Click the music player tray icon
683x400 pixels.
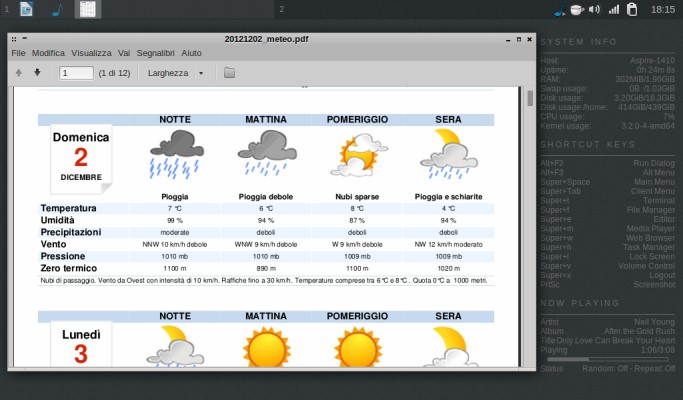click(559, 9)
